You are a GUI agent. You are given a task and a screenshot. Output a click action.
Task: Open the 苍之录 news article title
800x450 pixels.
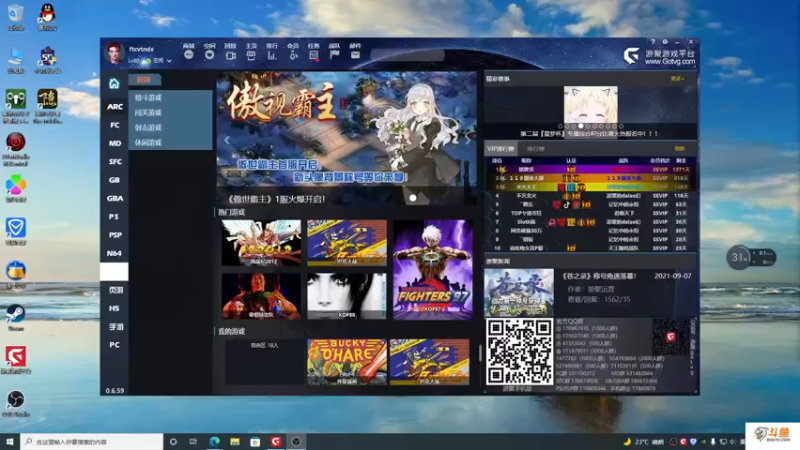coord(599,276)
